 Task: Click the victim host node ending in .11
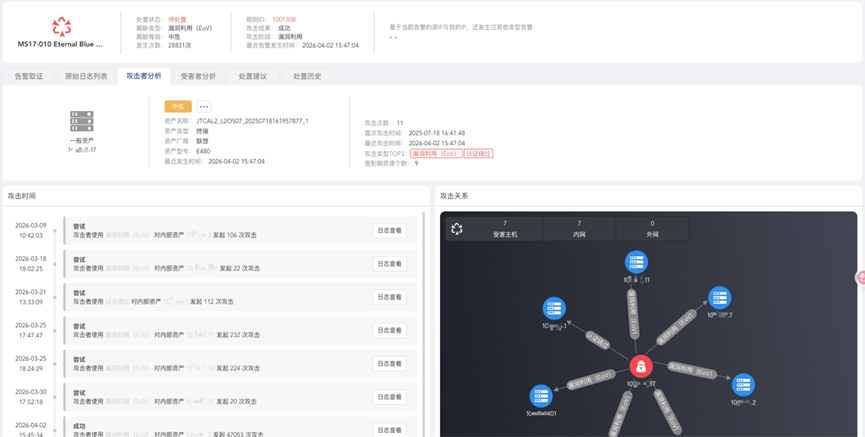636,262
